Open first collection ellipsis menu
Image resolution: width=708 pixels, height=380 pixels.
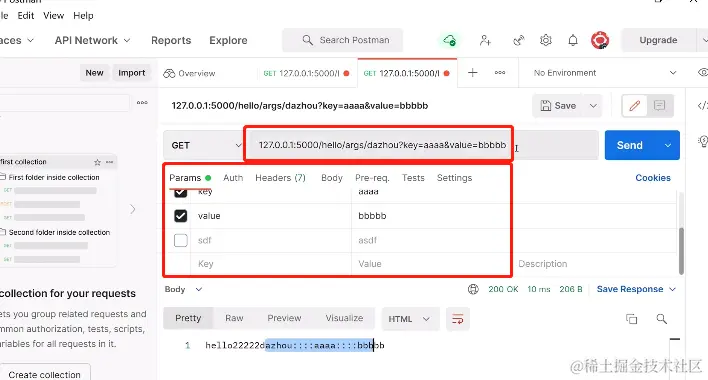pyautogui.click(x=109, y=162)
